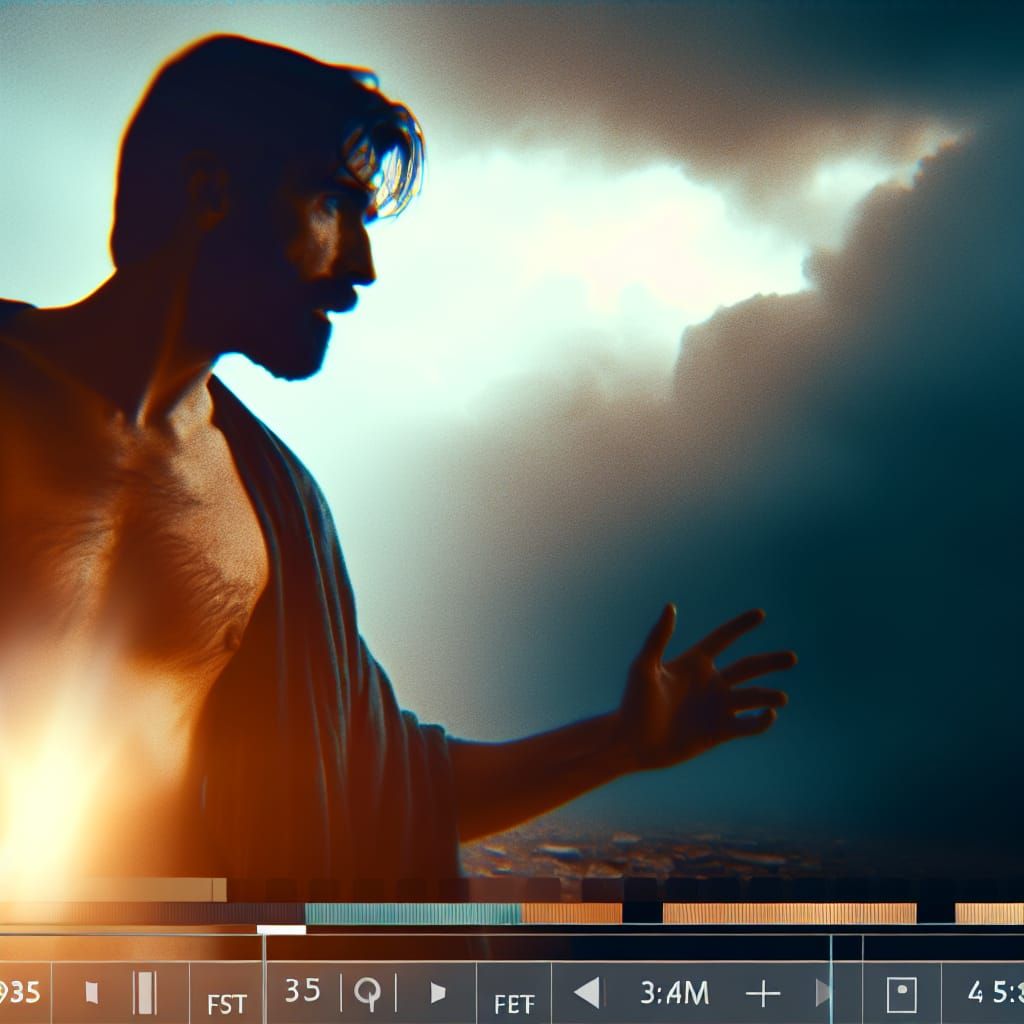Click the 935 counter label

tap(20, 992)
